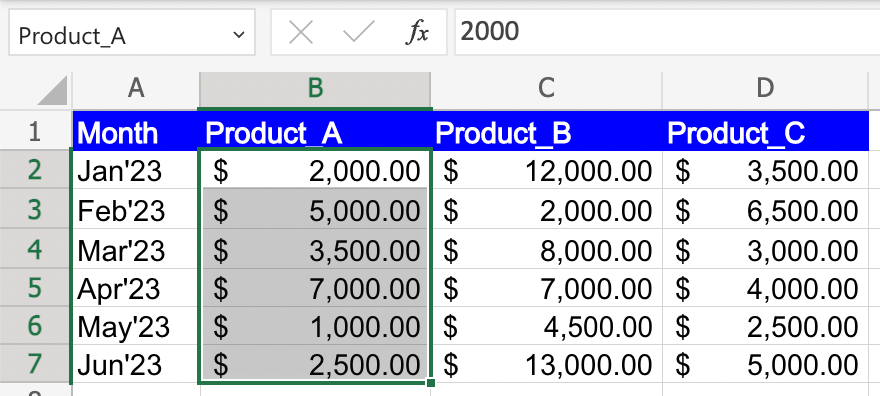Viewport: 880px width, 396px height.
Task: Select Product_A value 7,000.00 for Apr'23
Action: [315, 287]
